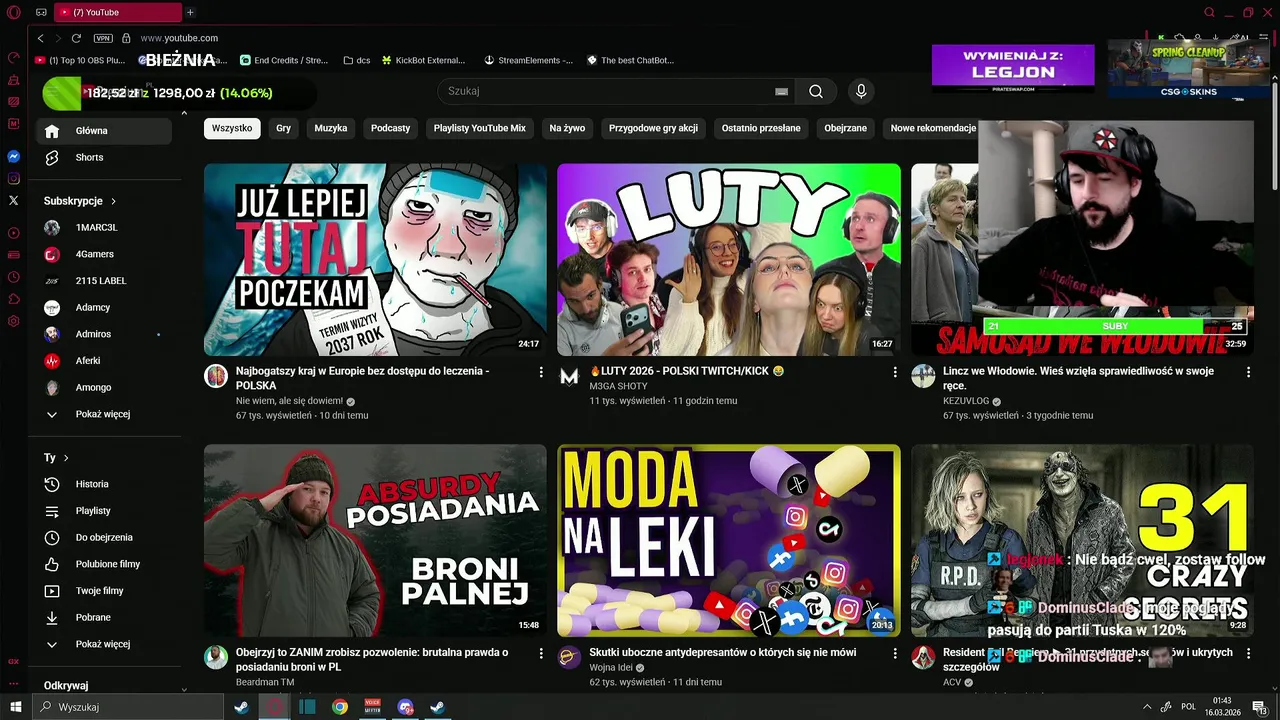The image size is (1280, 720).
Task: Open the LUTY Polski Twitch/Kick video thumbnail
Action: (x=729, y=260)
